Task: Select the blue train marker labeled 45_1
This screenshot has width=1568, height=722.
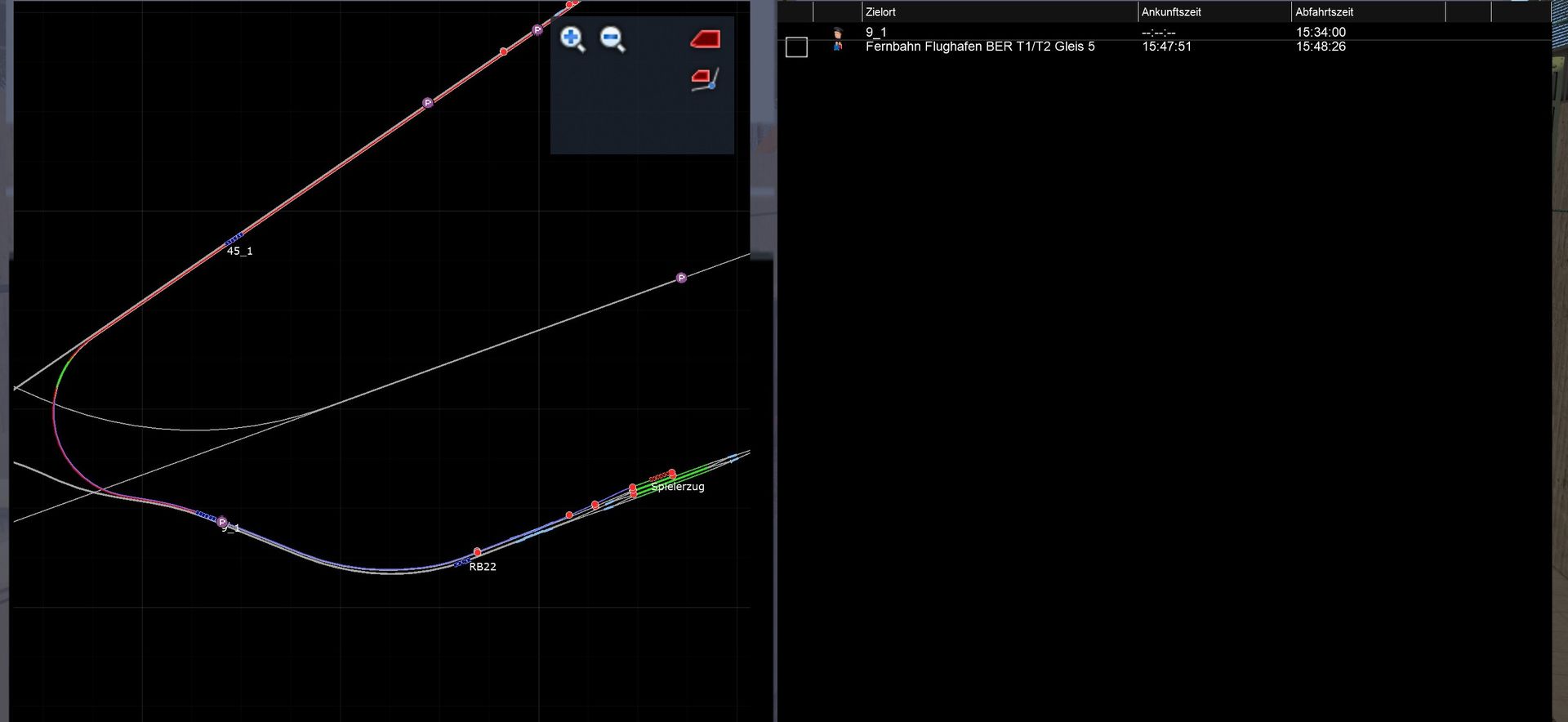Action: click(x=234, y=239)
